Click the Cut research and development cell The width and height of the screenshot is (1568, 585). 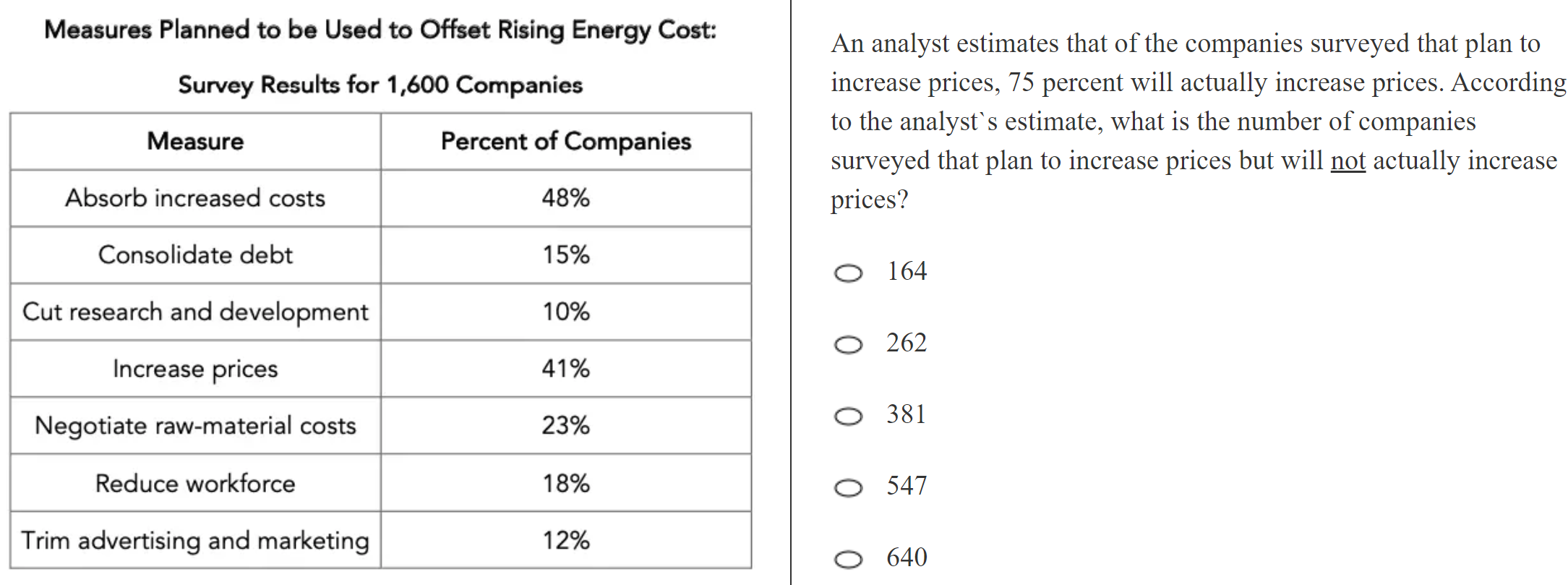[x=195, y=312]
